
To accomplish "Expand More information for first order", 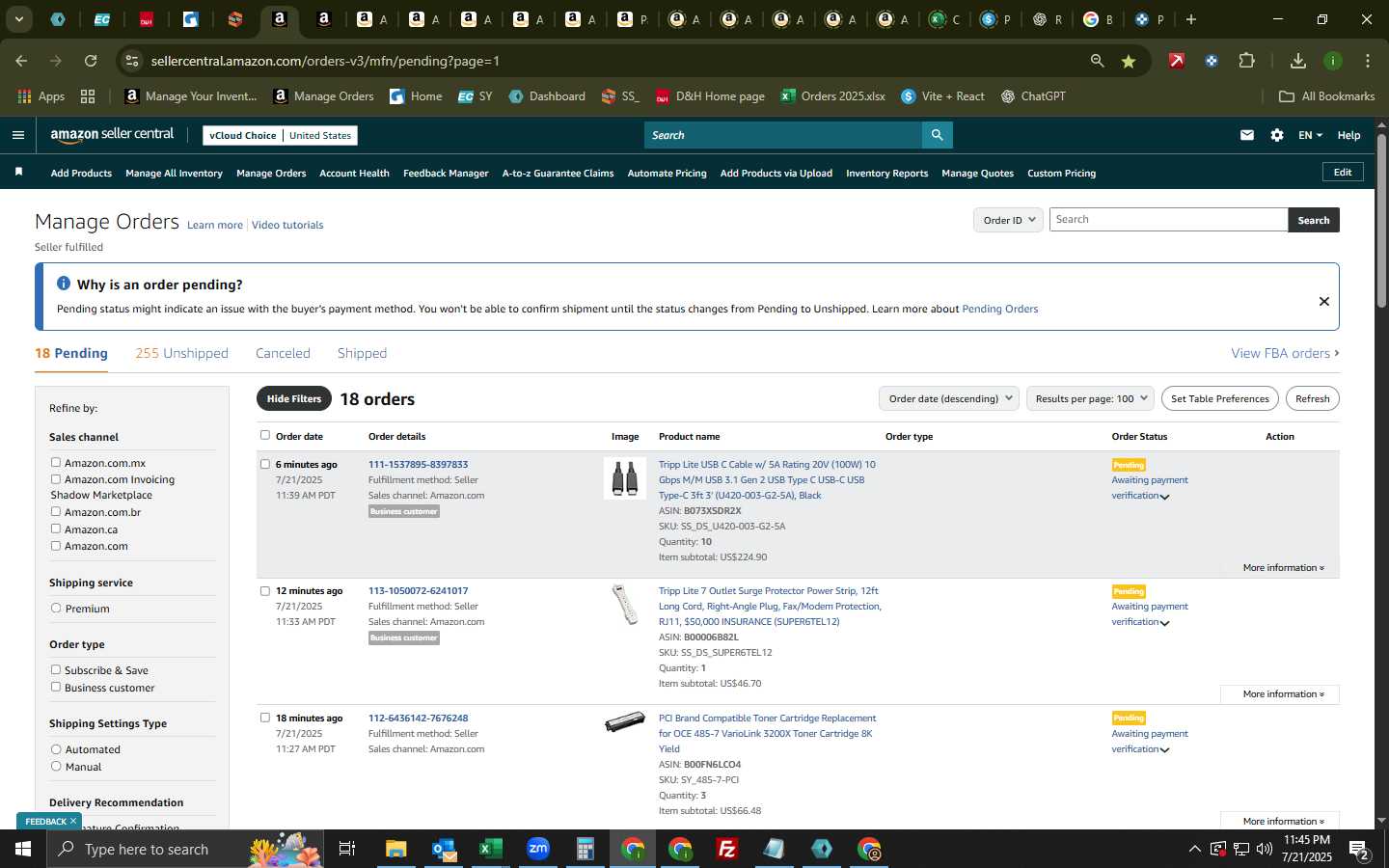I will click(x=1283, y=567).
